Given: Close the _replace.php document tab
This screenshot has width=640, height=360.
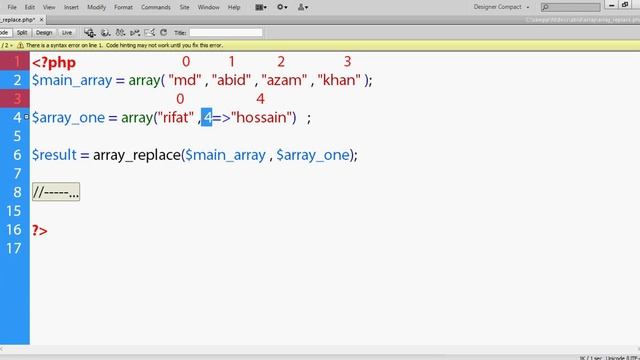Looking at the screenshot, I should tap(41, 20).
